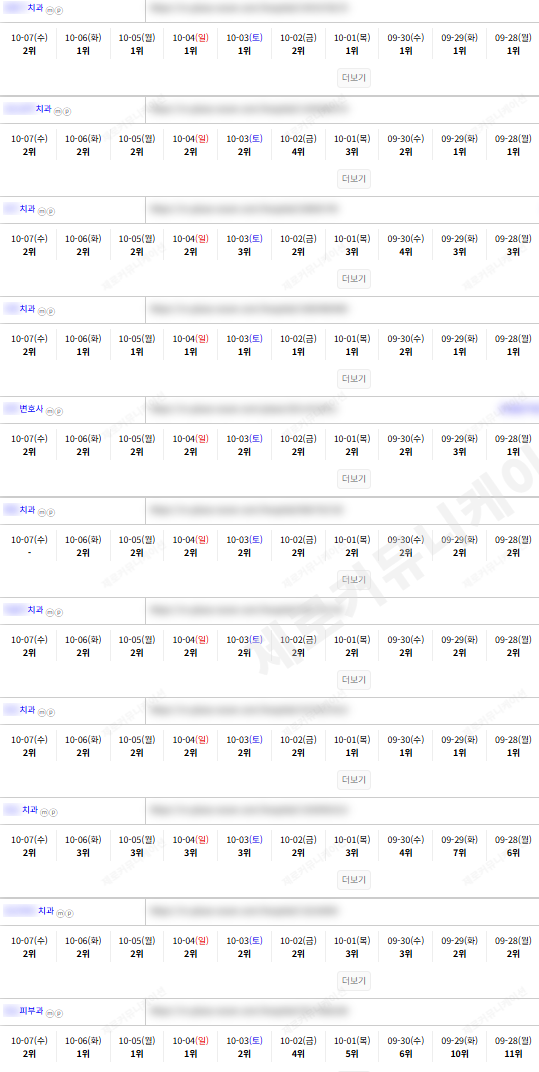Click m icon of topmost 치과 entry

50,10
